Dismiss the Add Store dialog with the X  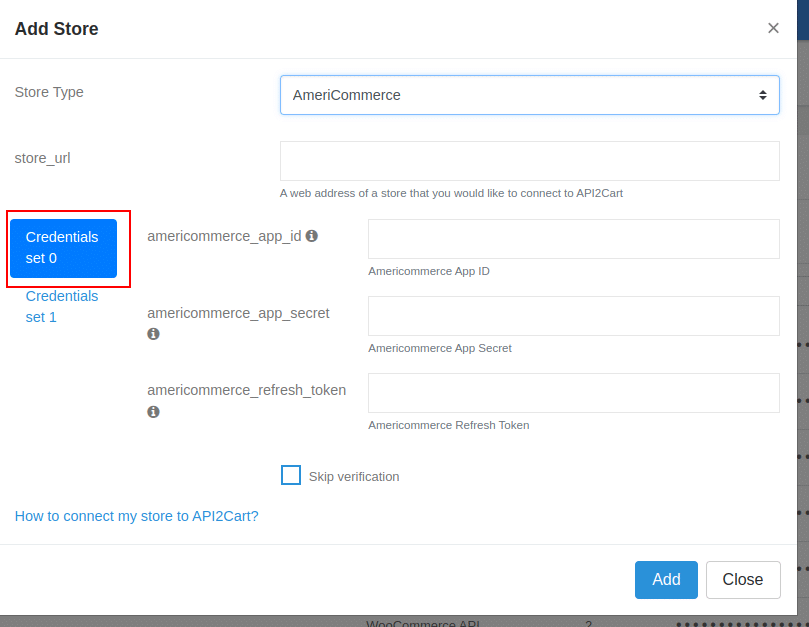(773, 28)
